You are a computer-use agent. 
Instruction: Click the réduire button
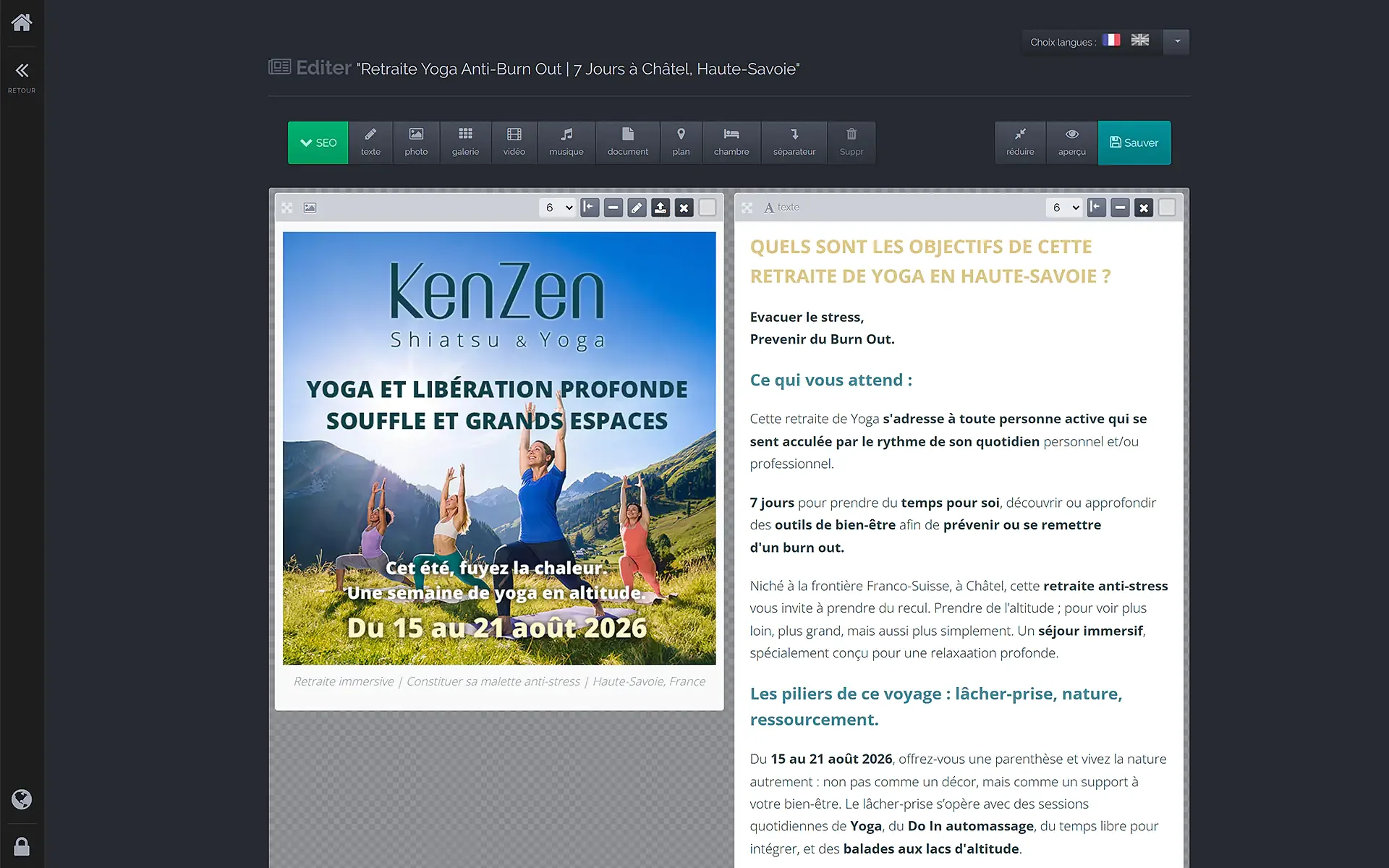1020,142
